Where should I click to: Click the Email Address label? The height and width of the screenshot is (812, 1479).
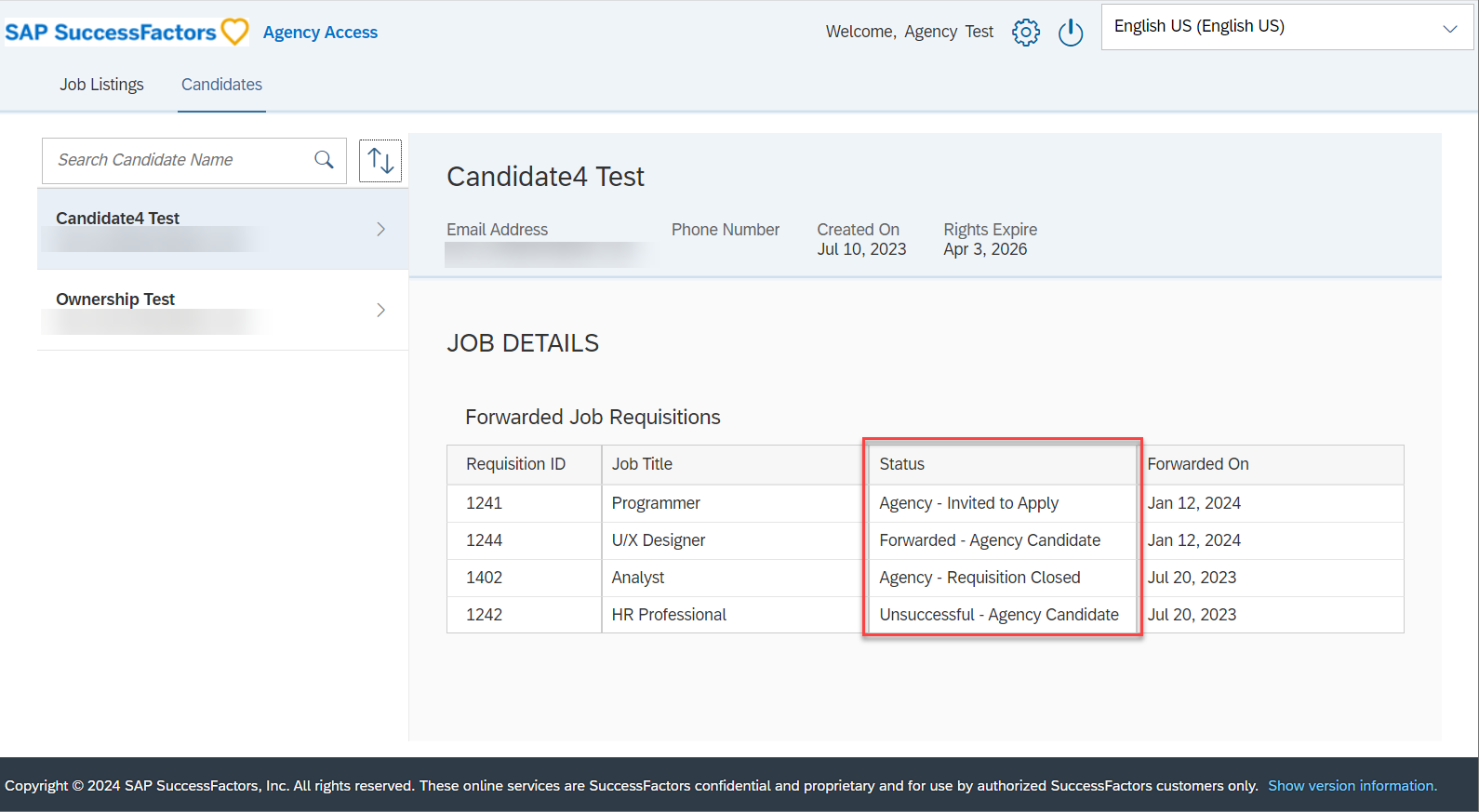[x=497, y=230]
